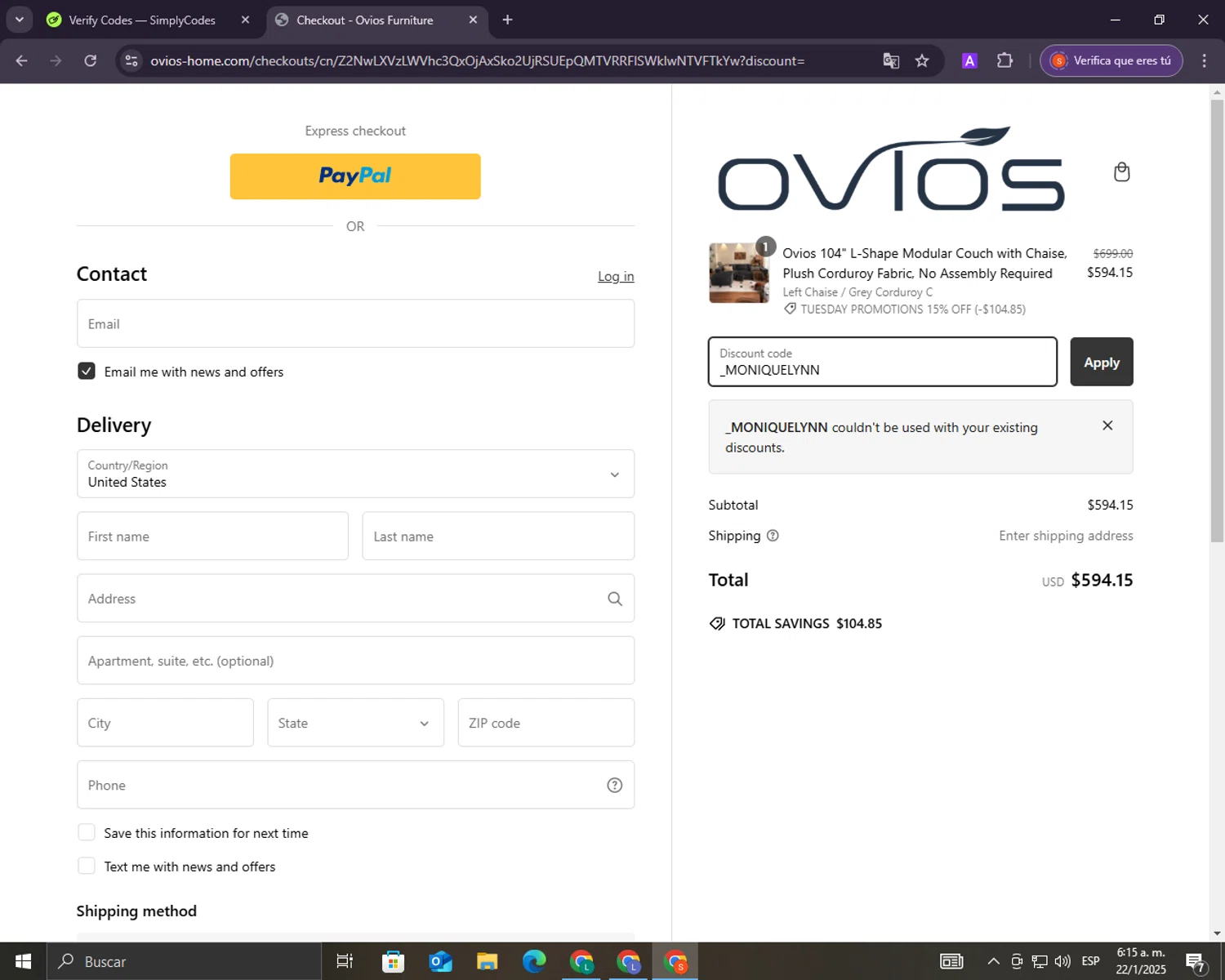
Task: Click the Shipping help info icon
Action: (x=773, y=536)
